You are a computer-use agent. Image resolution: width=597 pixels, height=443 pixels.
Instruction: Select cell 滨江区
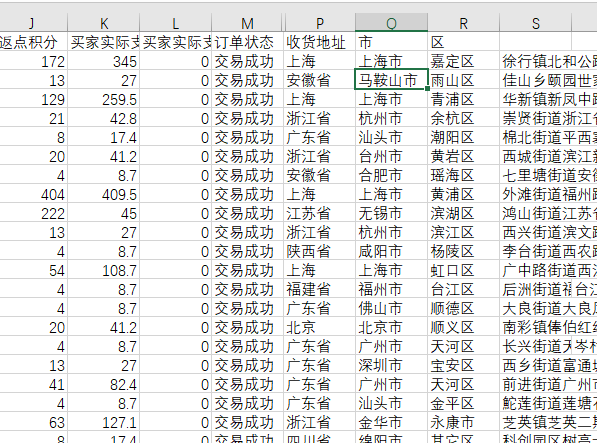pyautogui.click(x=463, y=232)
